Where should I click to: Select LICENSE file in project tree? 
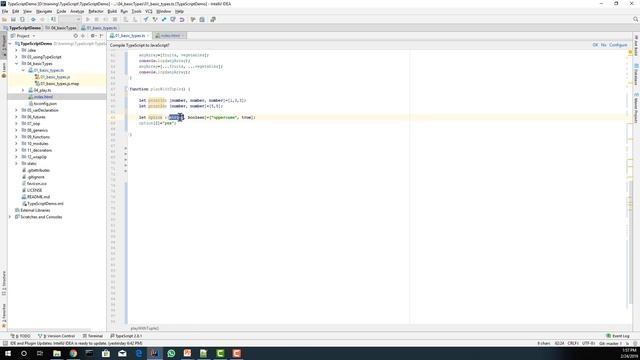pos(32,190)
